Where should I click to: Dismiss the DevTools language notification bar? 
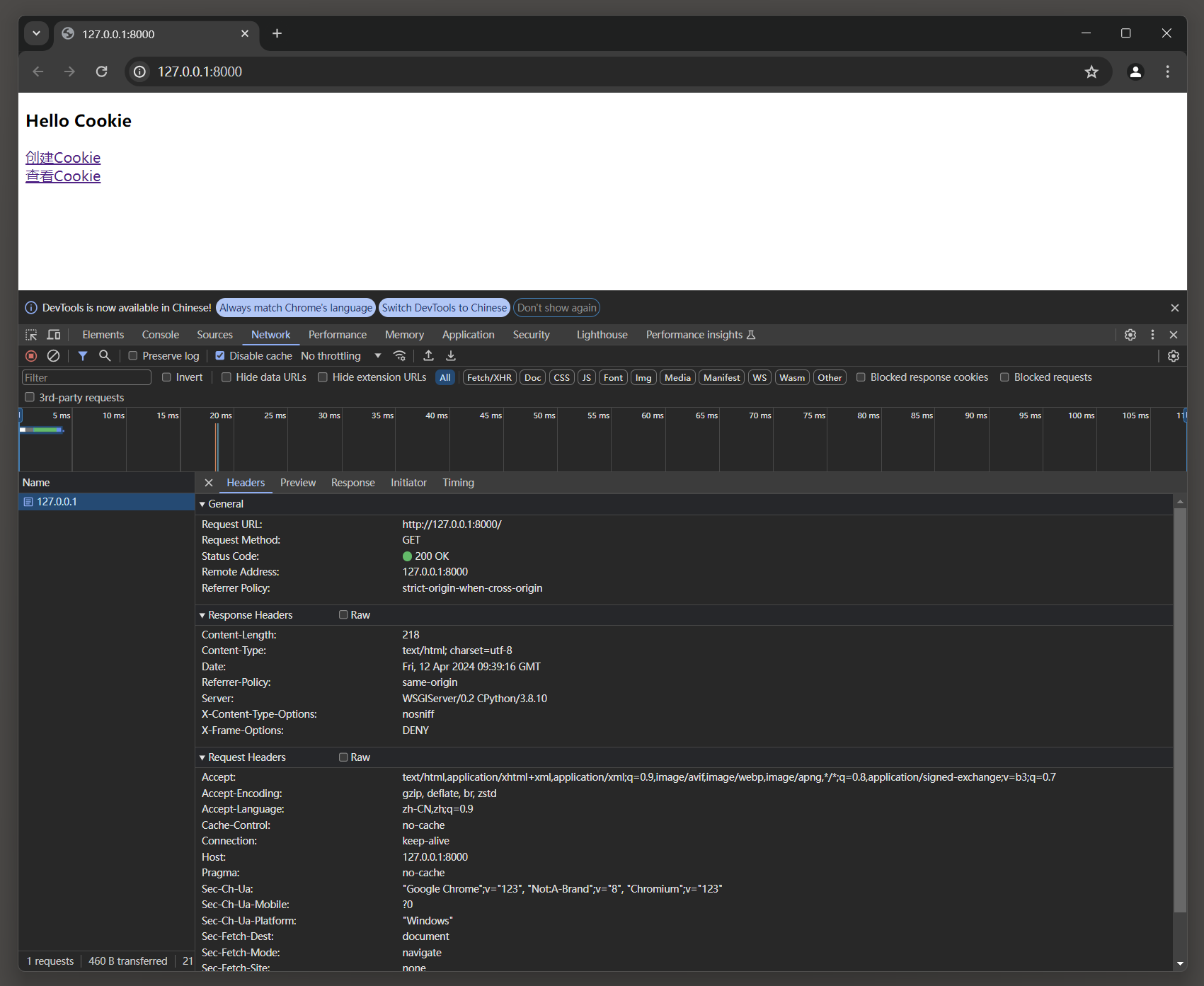tap(1175, 308)
